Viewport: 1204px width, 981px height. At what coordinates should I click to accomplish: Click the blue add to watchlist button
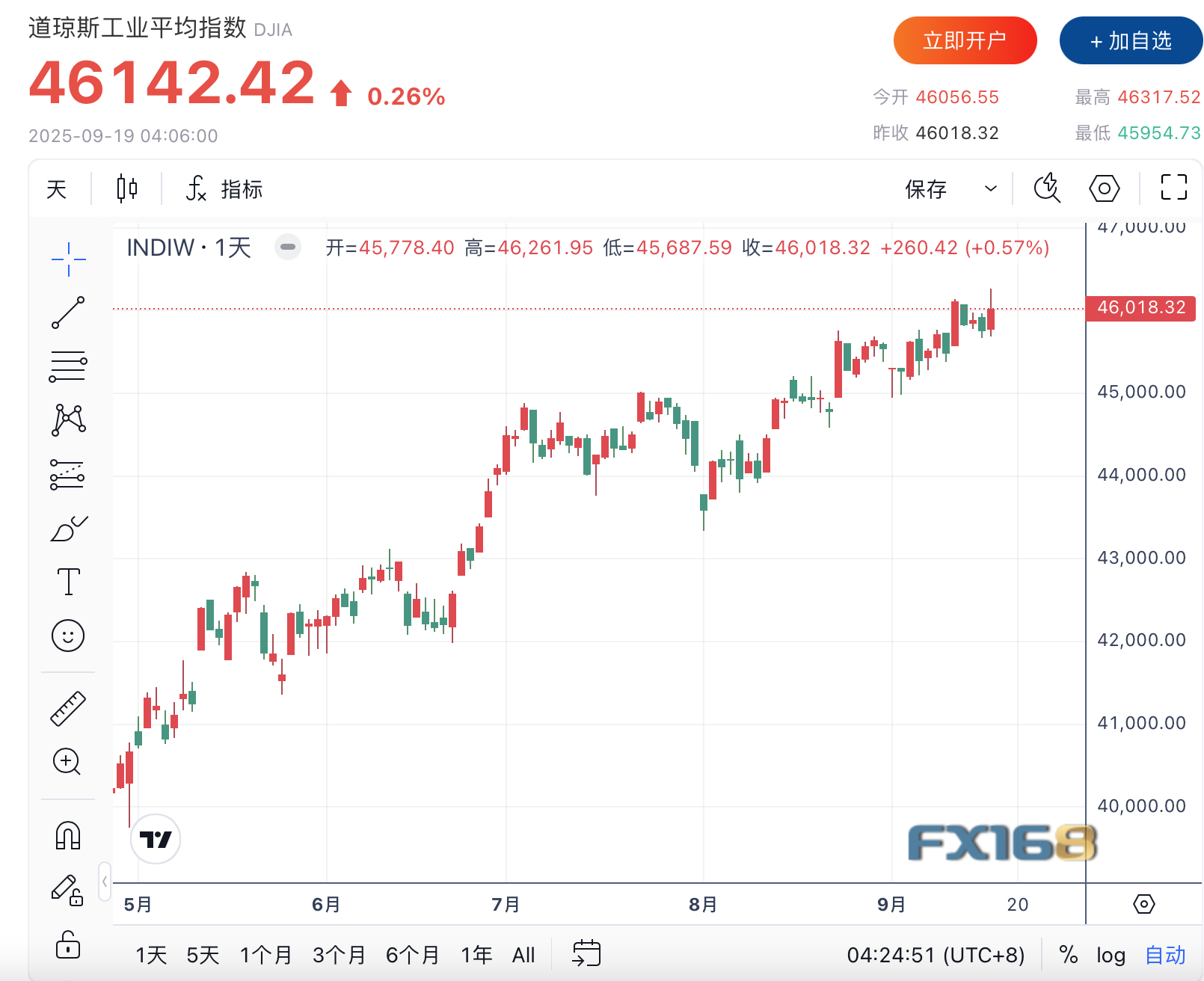1131,40
